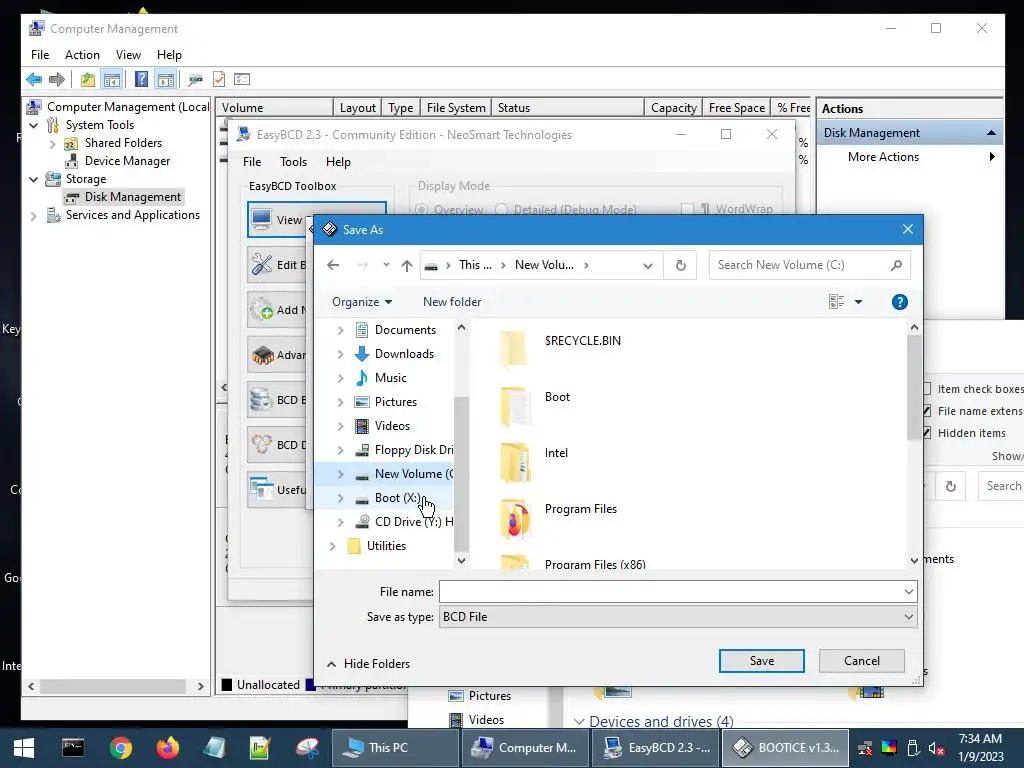This screenshot has height=768, width=1024.
Task: Expand the Boot (X:) drive node
Action: [340, 498]
